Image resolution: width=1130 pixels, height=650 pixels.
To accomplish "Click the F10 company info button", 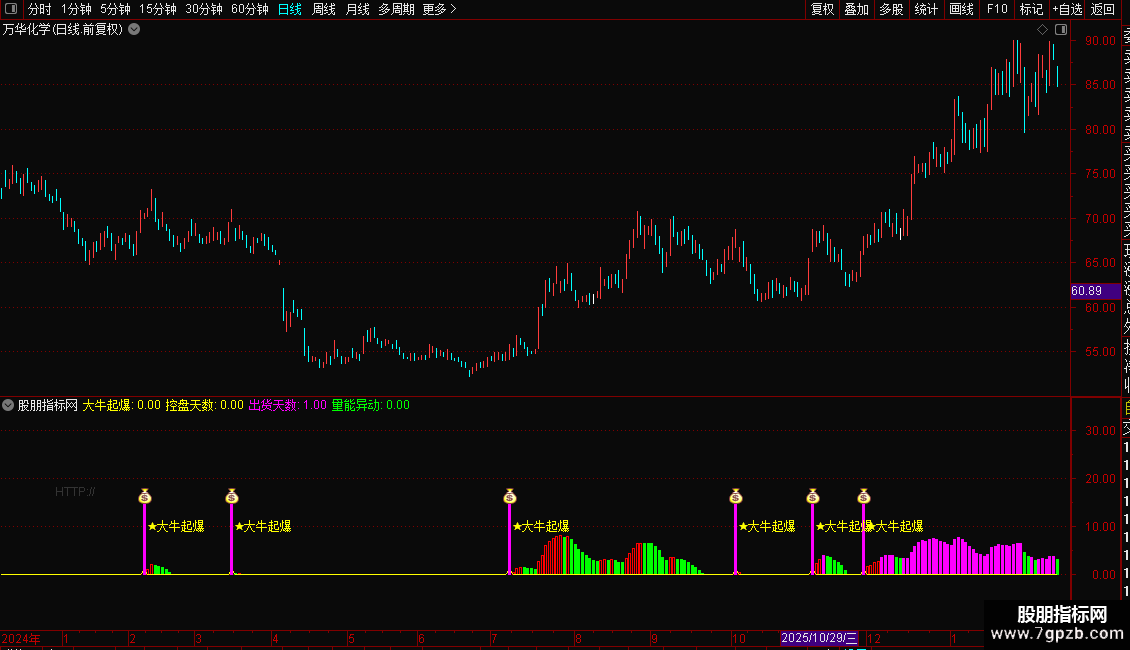I will [997, 9].
